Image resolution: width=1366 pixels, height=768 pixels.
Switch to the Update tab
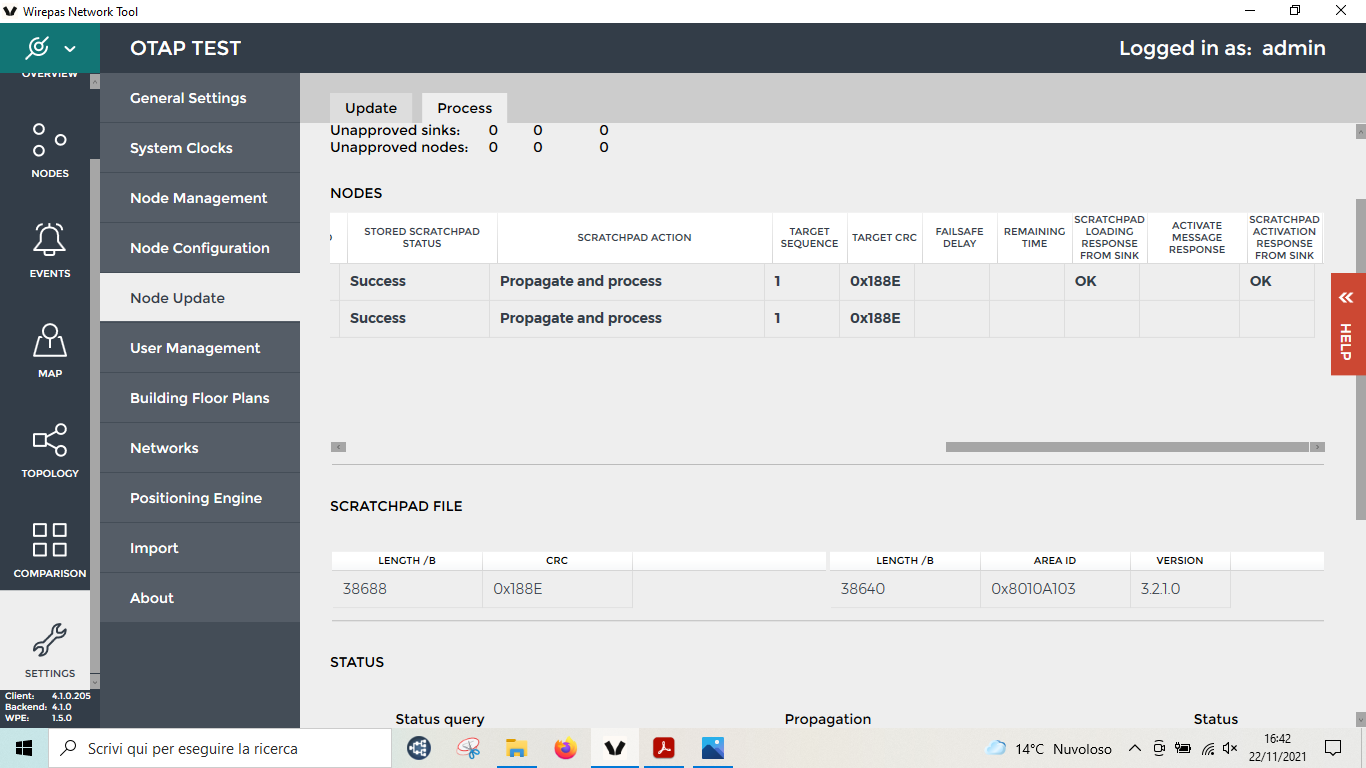pyautogui.click(x=371, y=108)
